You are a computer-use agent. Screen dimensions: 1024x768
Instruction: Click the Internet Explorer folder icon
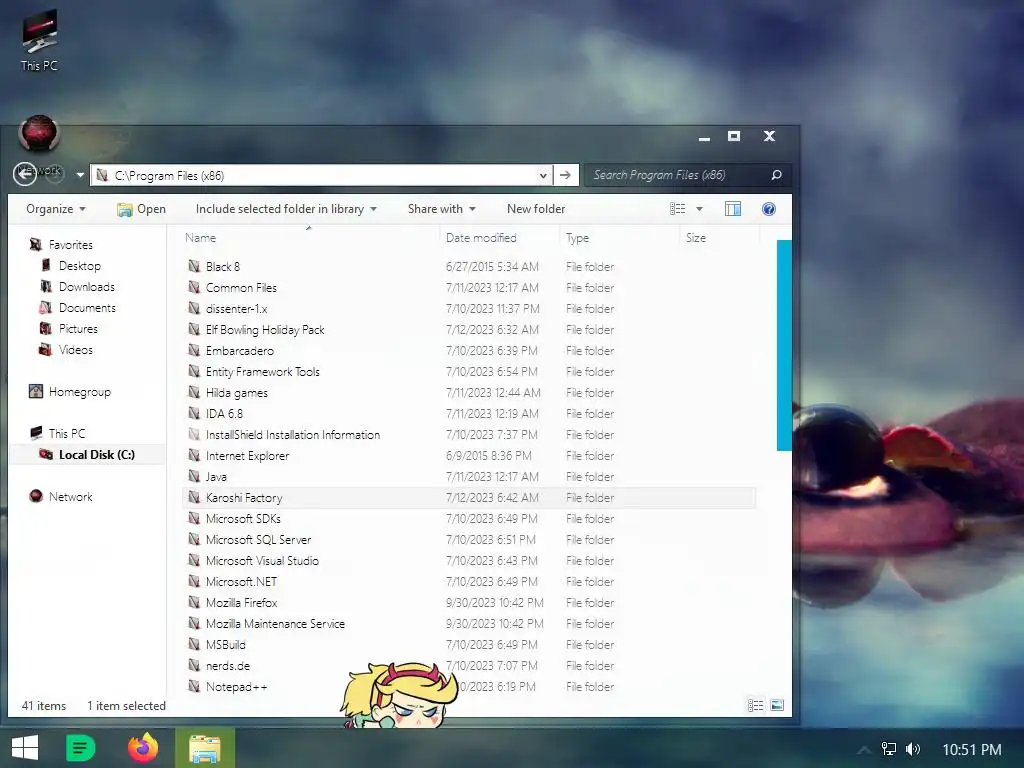coord(194,455)
